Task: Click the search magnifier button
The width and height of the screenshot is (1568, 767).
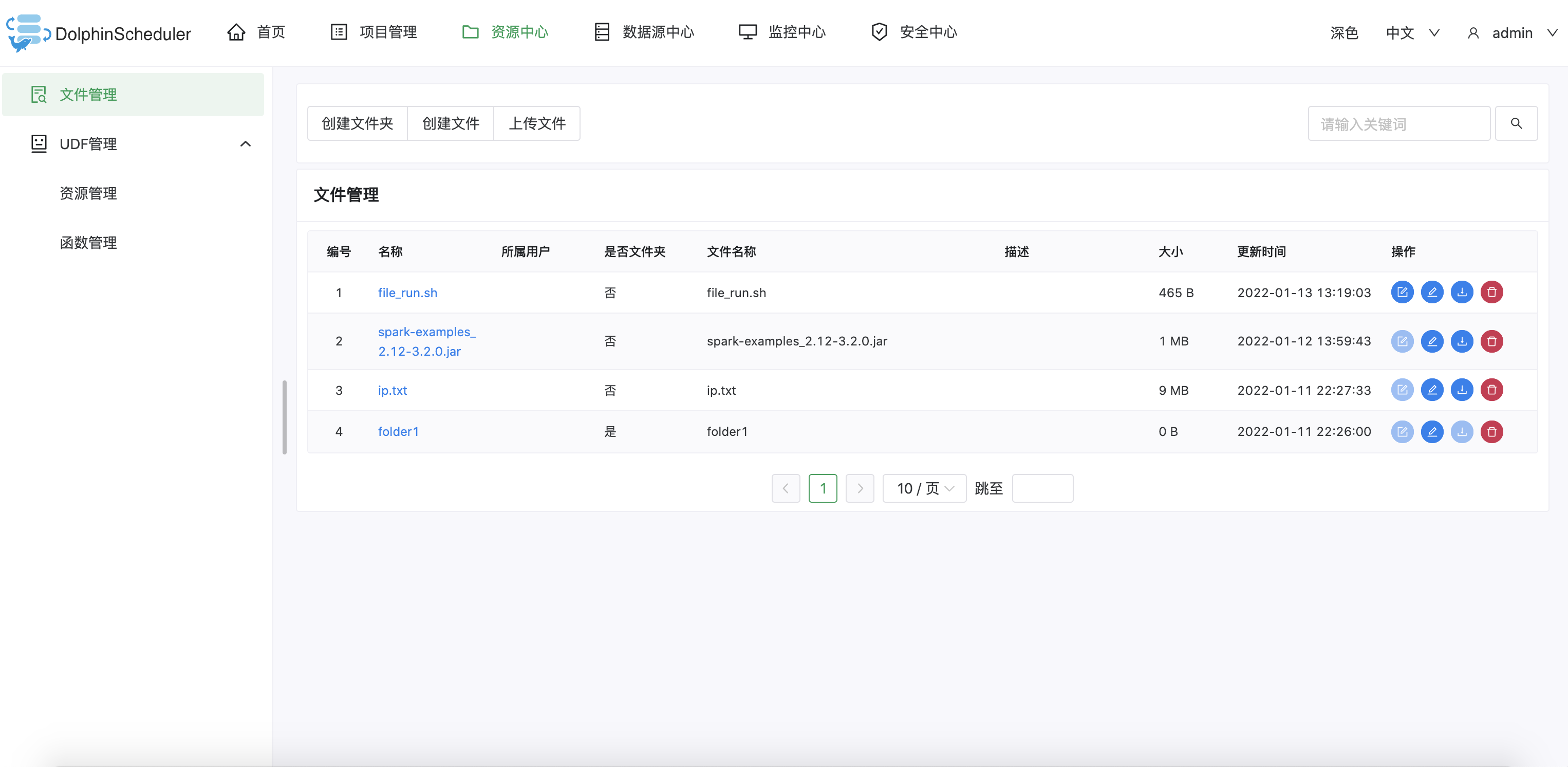Action: tap(1516, 124)
